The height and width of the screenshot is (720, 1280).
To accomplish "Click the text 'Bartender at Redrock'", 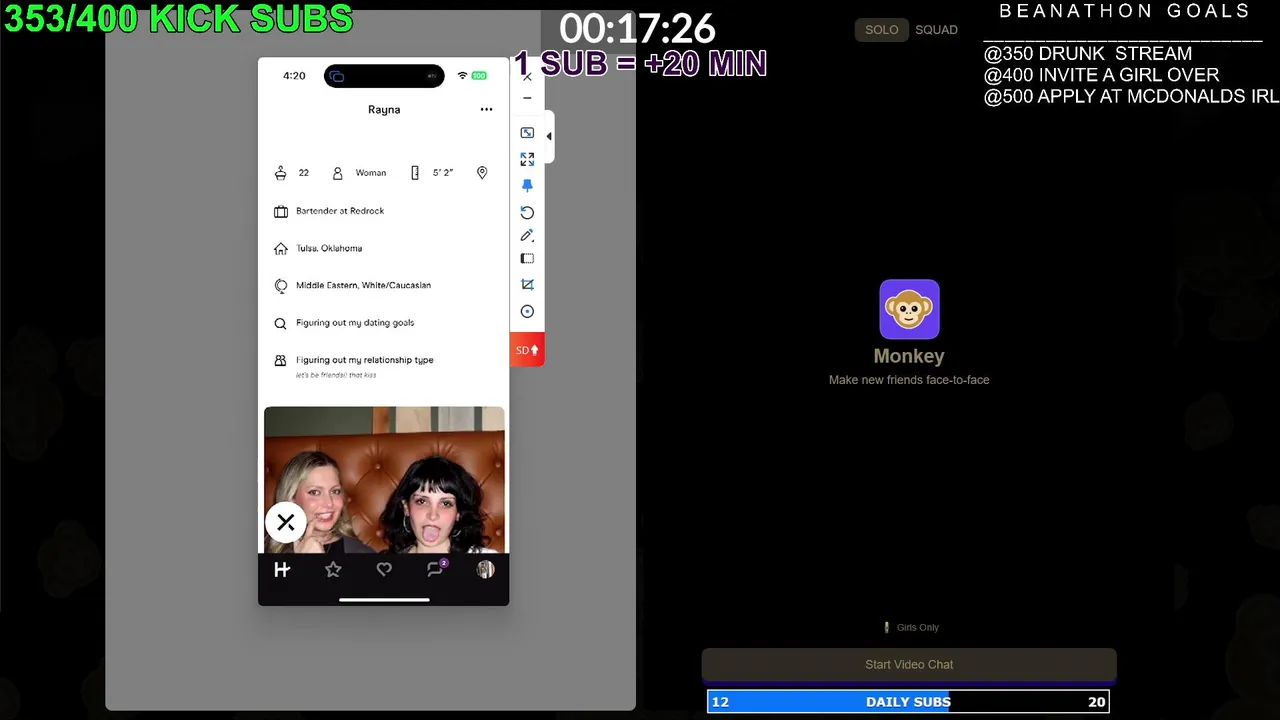I will click(340, 211).
